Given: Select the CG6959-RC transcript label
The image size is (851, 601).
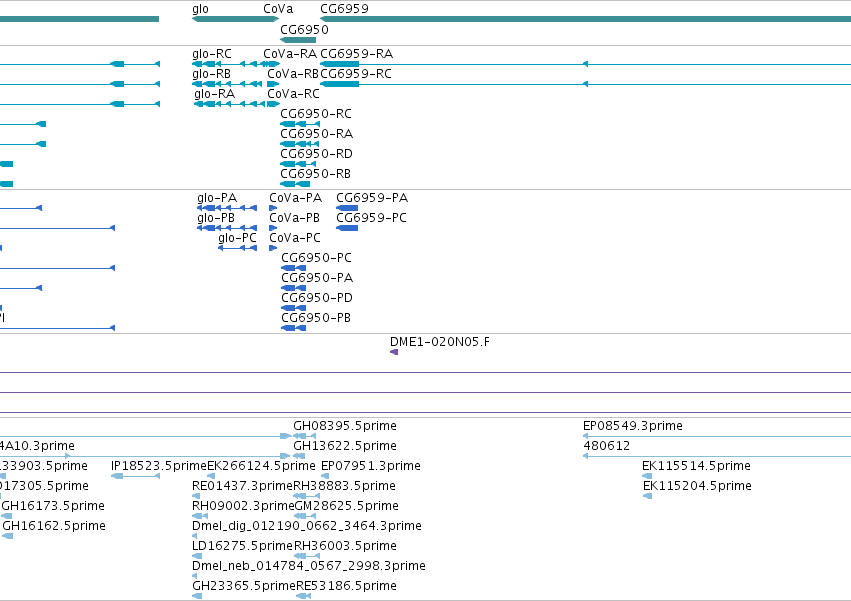Looking at the screenshot, I should (x=355, y=74).
